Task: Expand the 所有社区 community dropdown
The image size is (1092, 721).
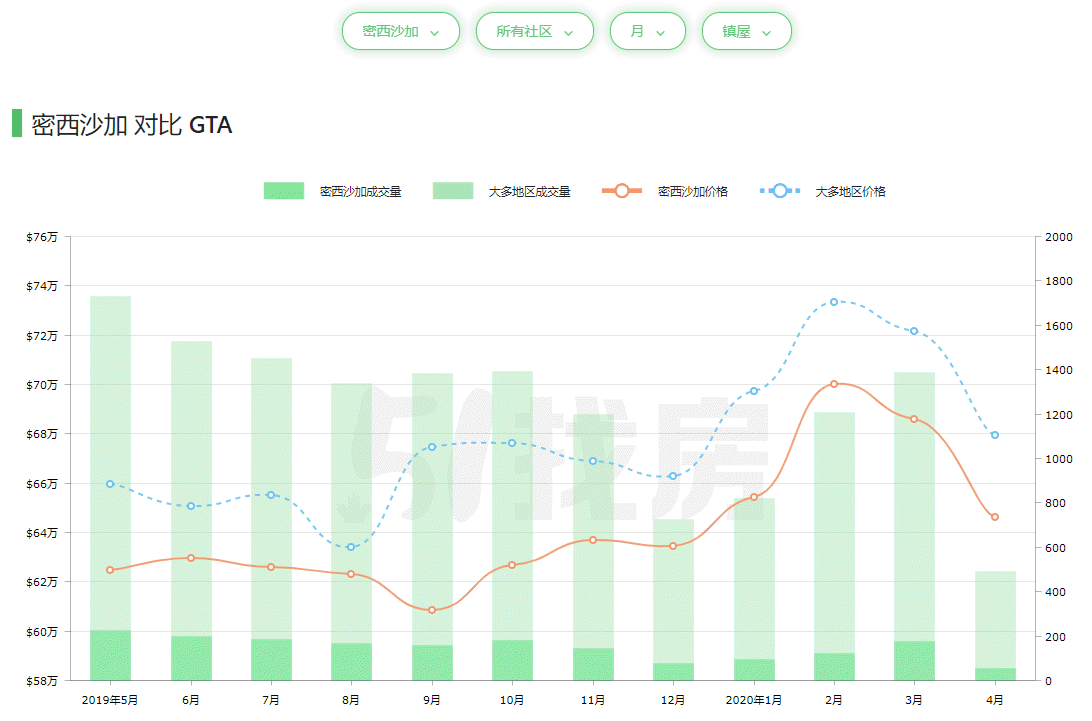Action: 534,31
